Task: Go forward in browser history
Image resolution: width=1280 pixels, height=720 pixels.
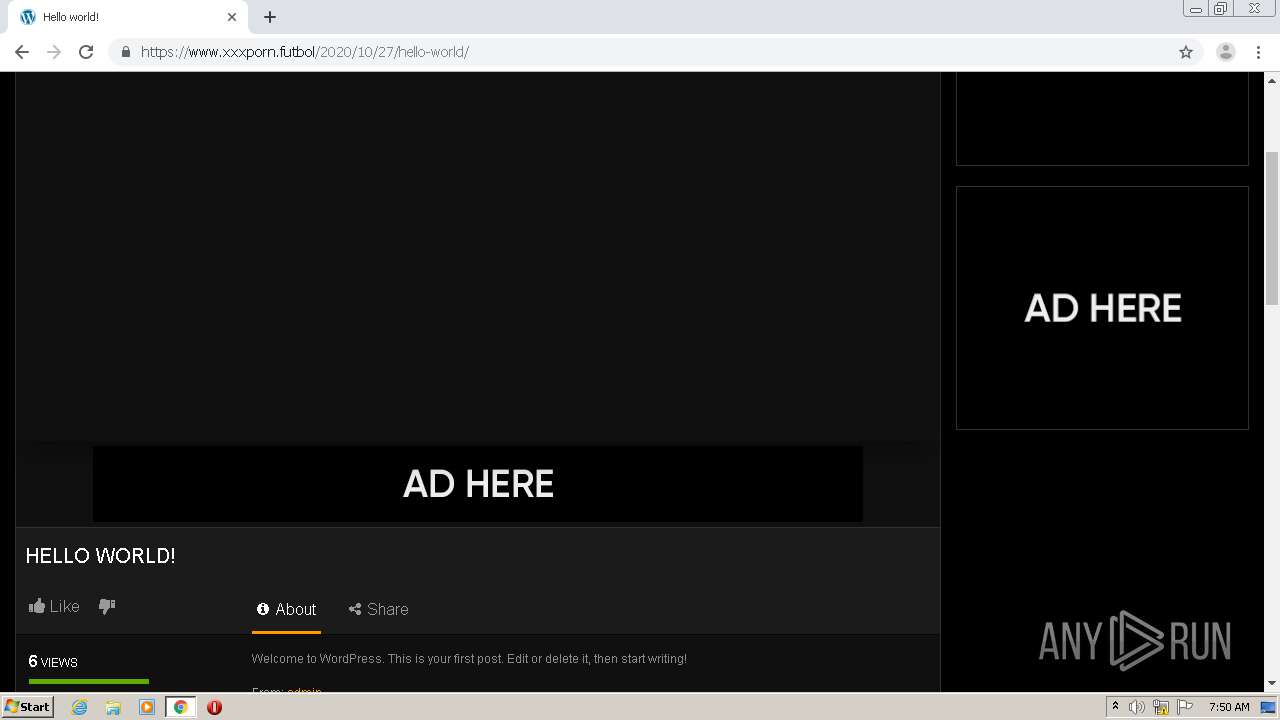Action: coord(54,52)
